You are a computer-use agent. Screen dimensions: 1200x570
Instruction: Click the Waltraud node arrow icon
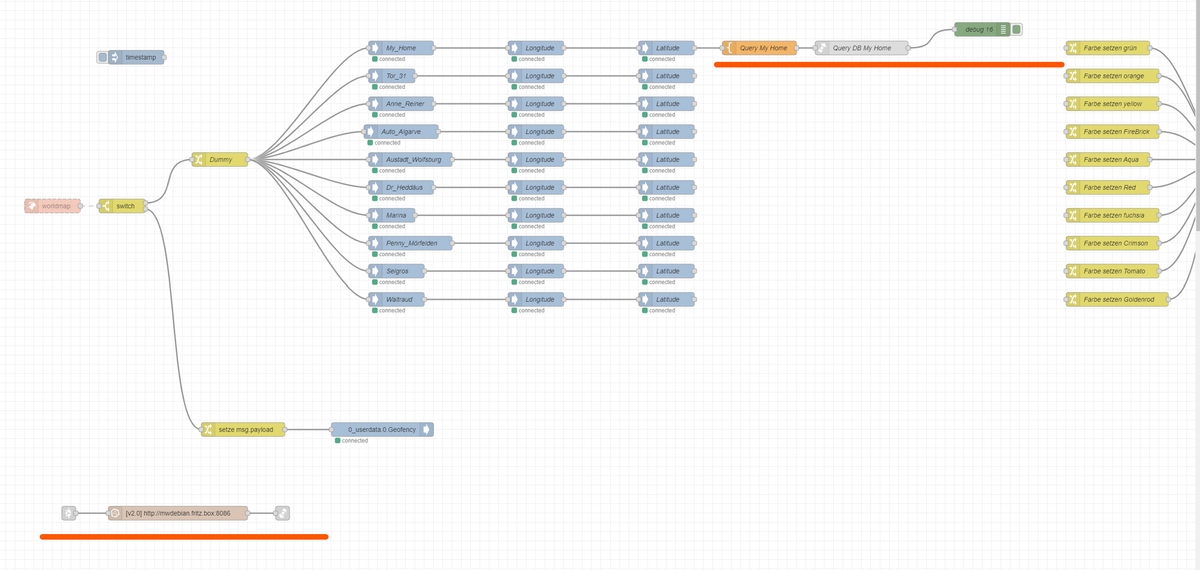[x=375, y=300]
